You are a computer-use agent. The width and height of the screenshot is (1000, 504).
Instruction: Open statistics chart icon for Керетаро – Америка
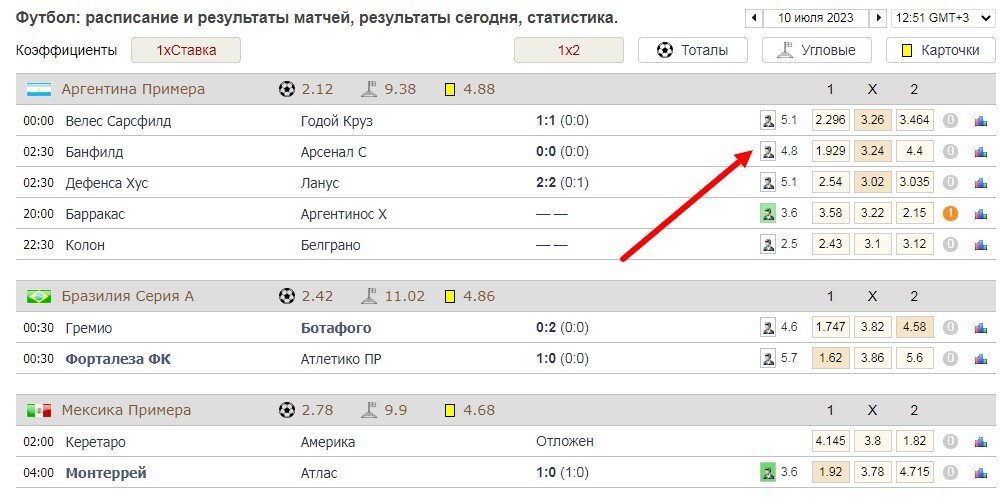980,441
